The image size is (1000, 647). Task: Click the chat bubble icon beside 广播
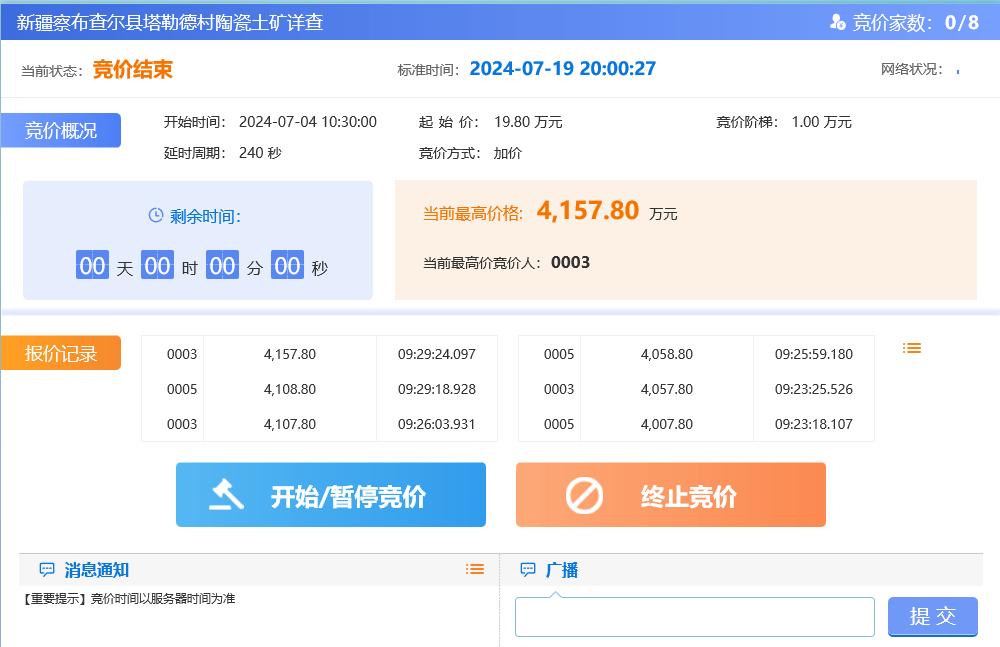(x=526, y=568)
